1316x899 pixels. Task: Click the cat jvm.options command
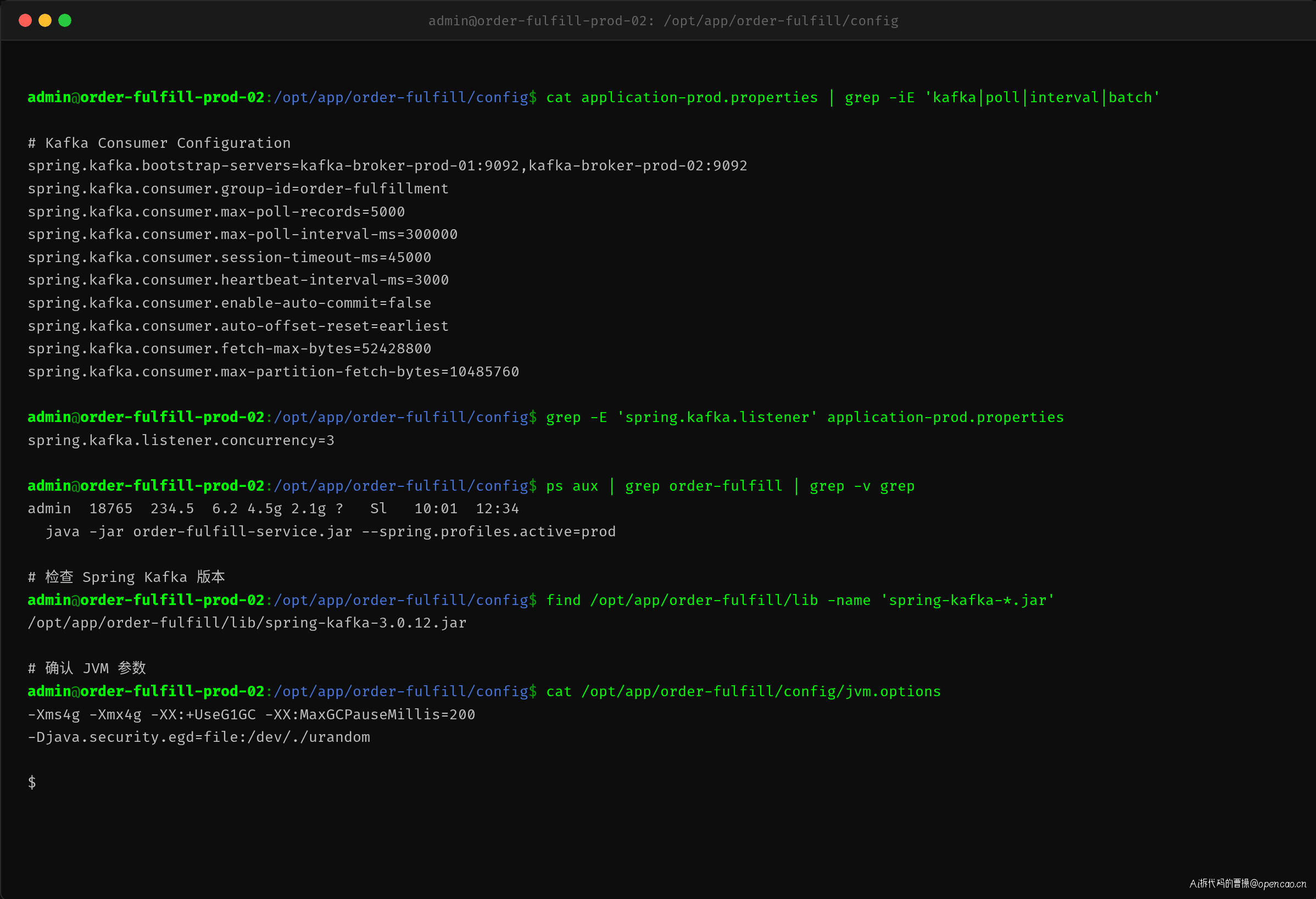[x=743, y=692]
